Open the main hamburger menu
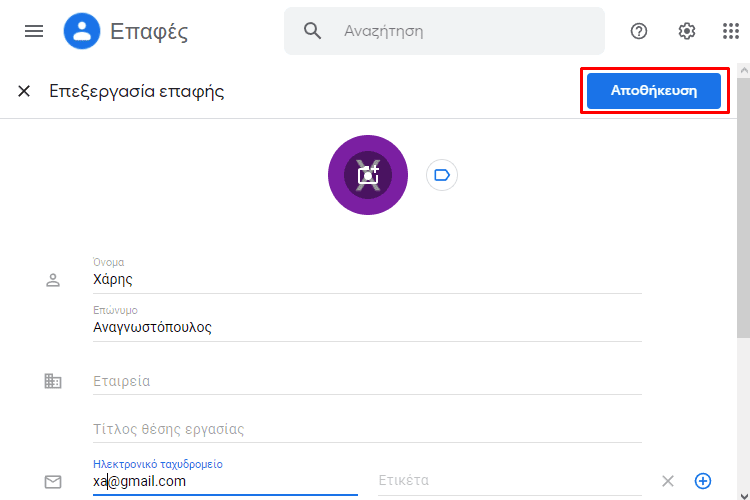 coord(34,31)
